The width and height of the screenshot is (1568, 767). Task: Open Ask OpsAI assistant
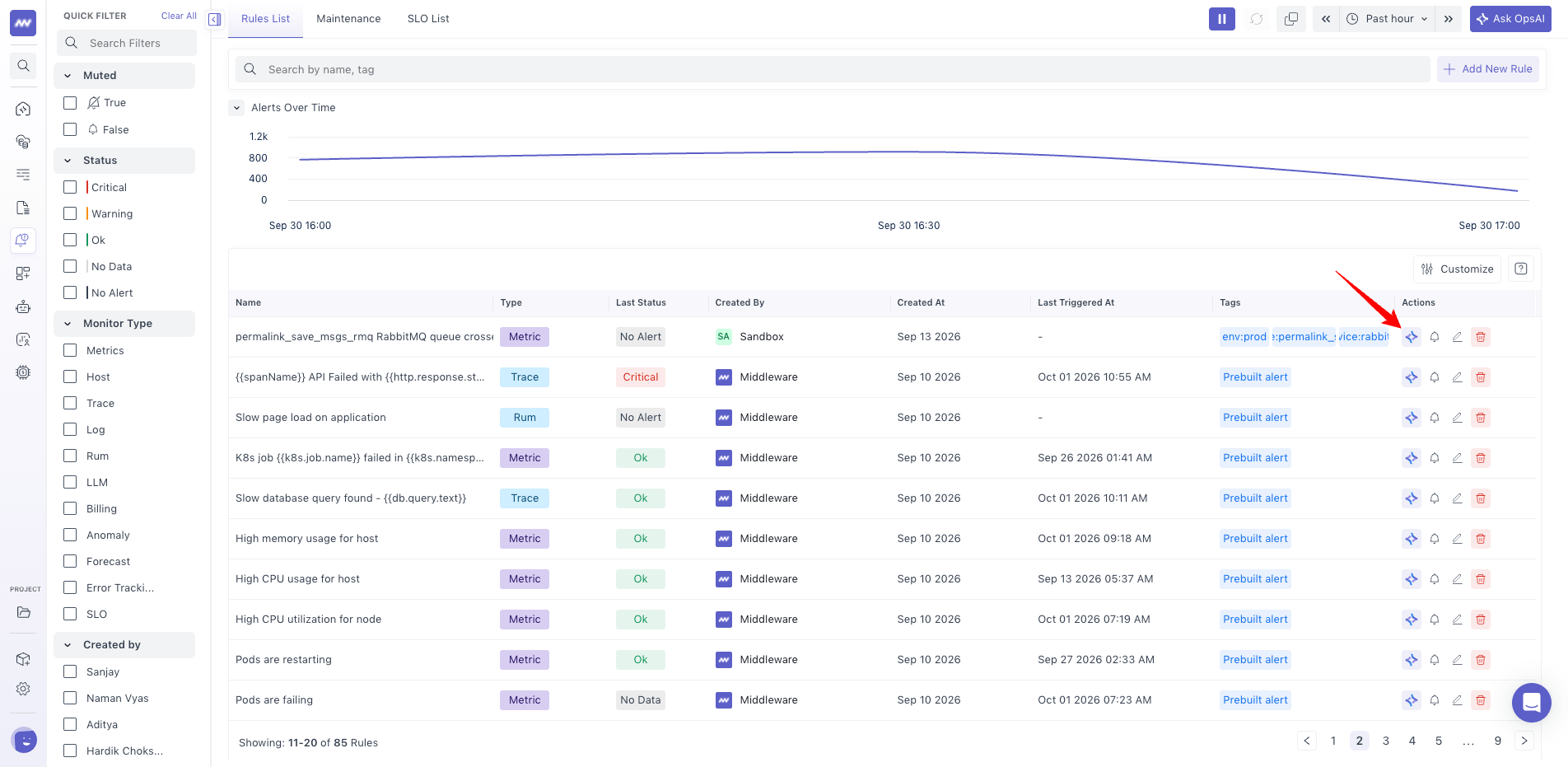click(1510, 19)
